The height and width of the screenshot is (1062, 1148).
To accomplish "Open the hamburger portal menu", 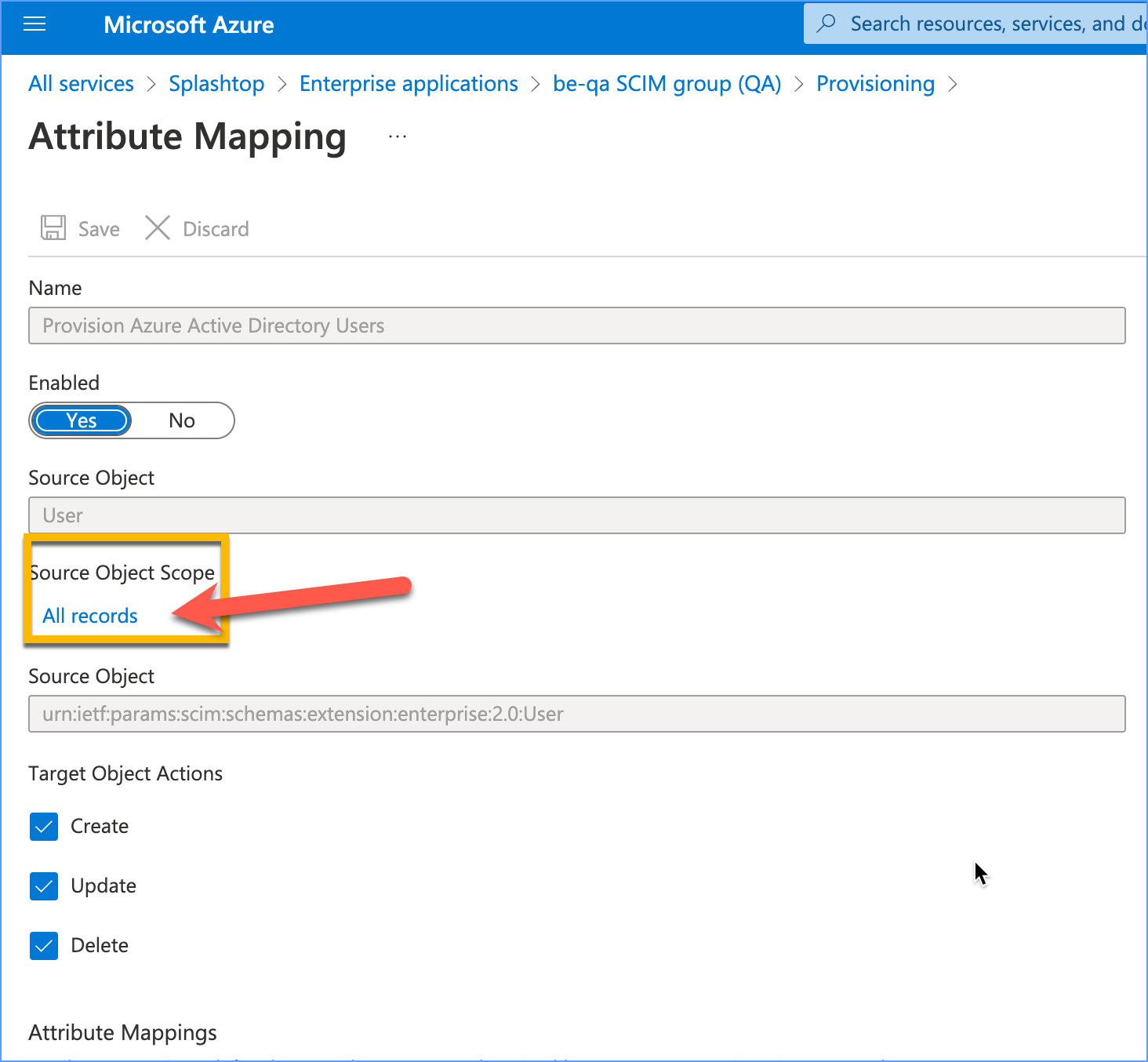I will [35, 24].
